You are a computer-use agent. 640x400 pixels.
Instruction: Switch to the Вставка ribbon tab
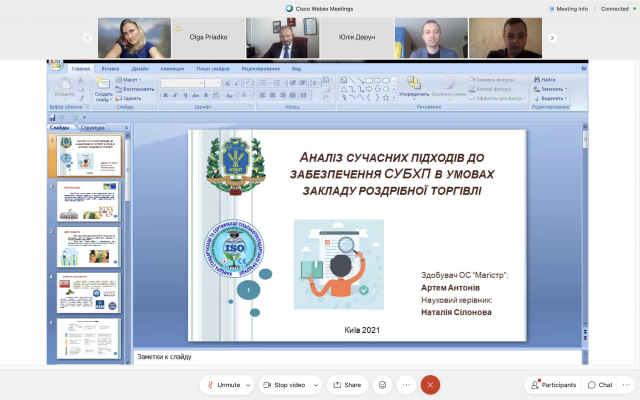tap(110, 69)
